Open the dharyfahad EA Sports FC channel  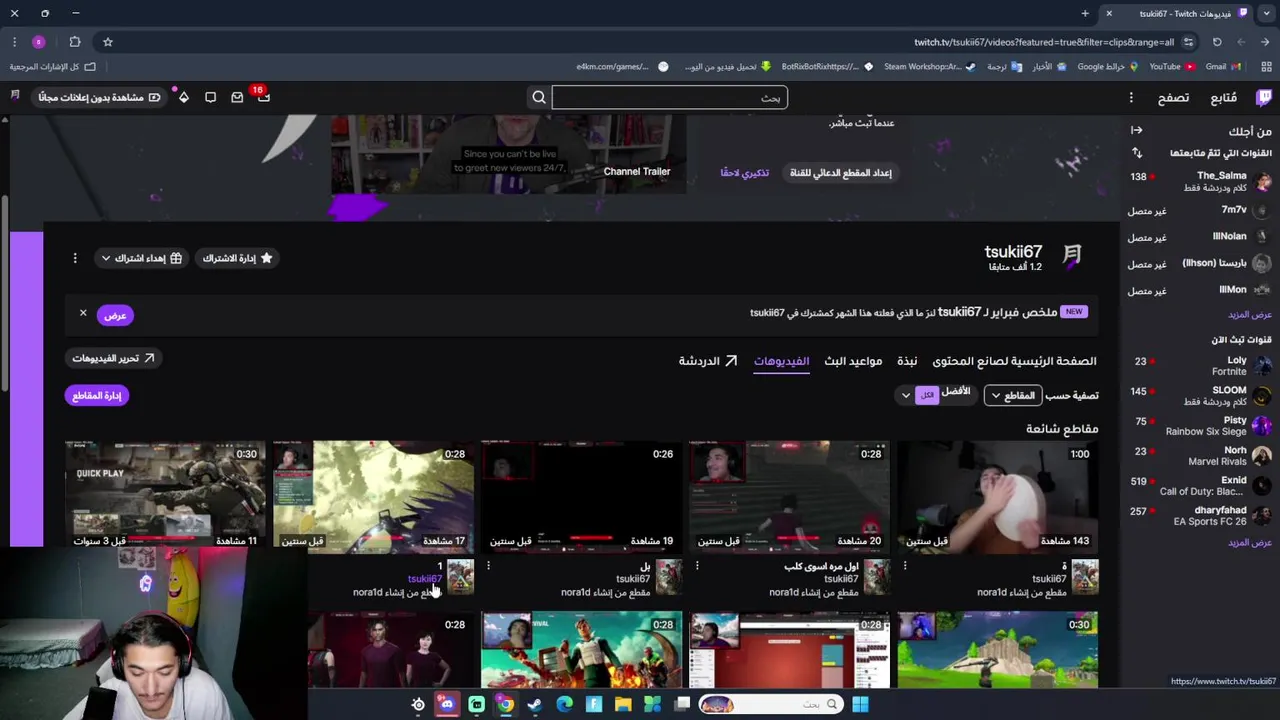click(1198, 516)
